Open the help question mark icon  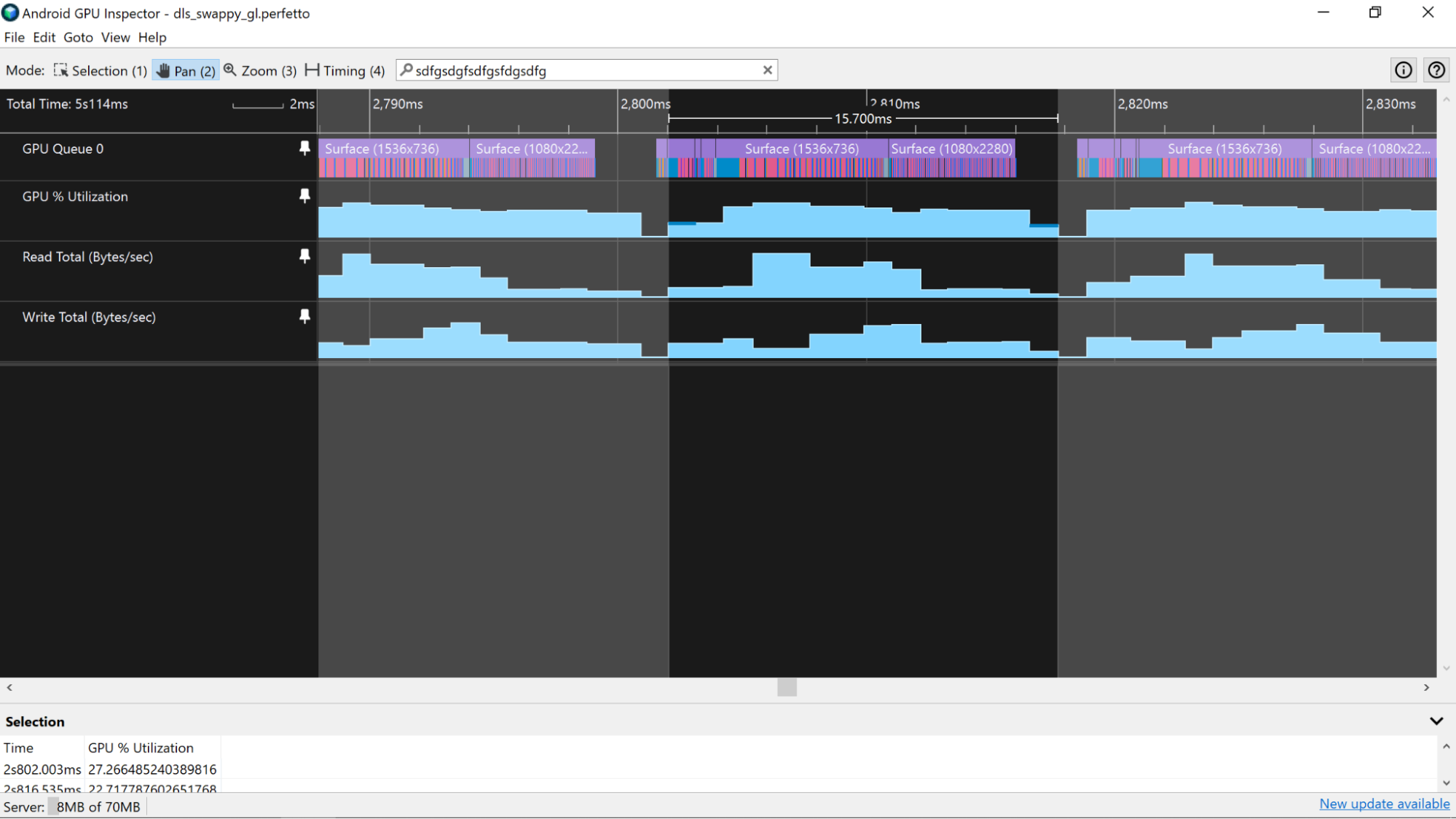click(x=1436, y=70)
